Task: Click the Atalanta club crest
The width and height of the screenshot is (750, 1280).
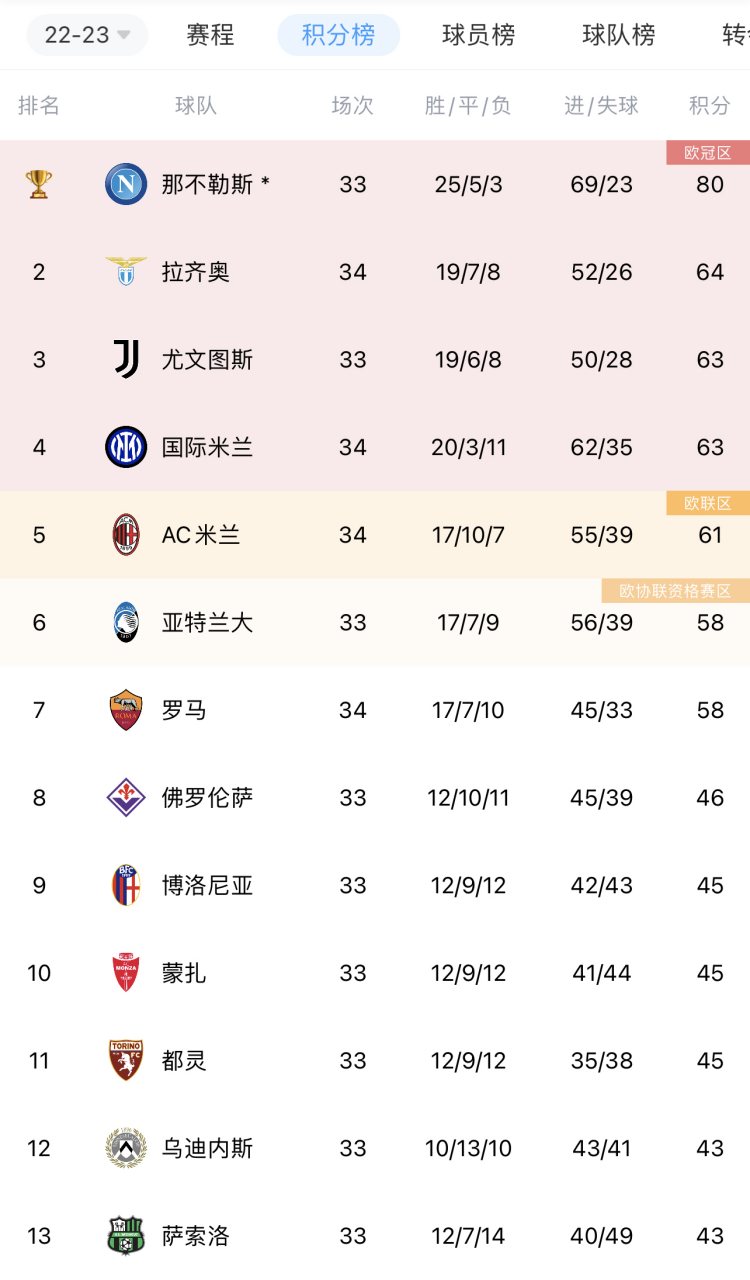Action: (125, 622)
